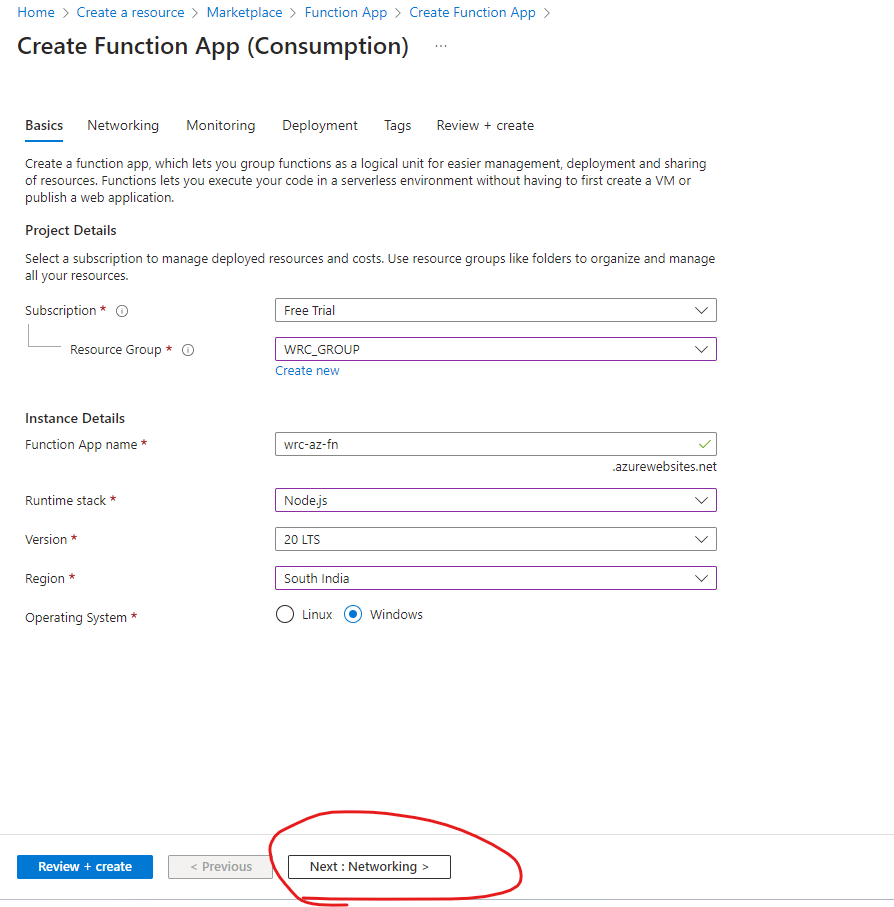Click the Create new resource group link

pos(307,371)
